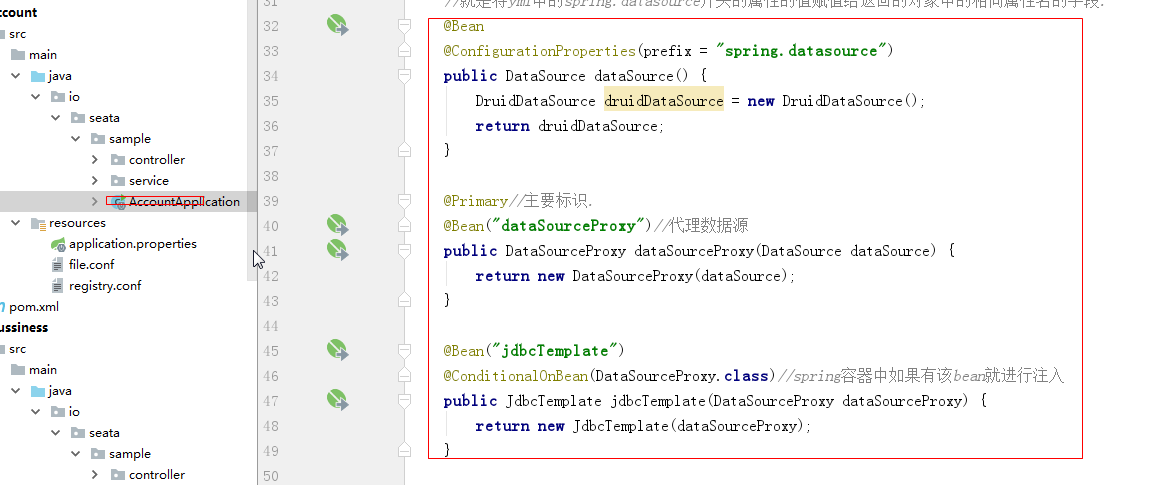Select the AccountApplication file in the tree
The width and height of the screenshot is (1172, 485).
click(184, 202)
